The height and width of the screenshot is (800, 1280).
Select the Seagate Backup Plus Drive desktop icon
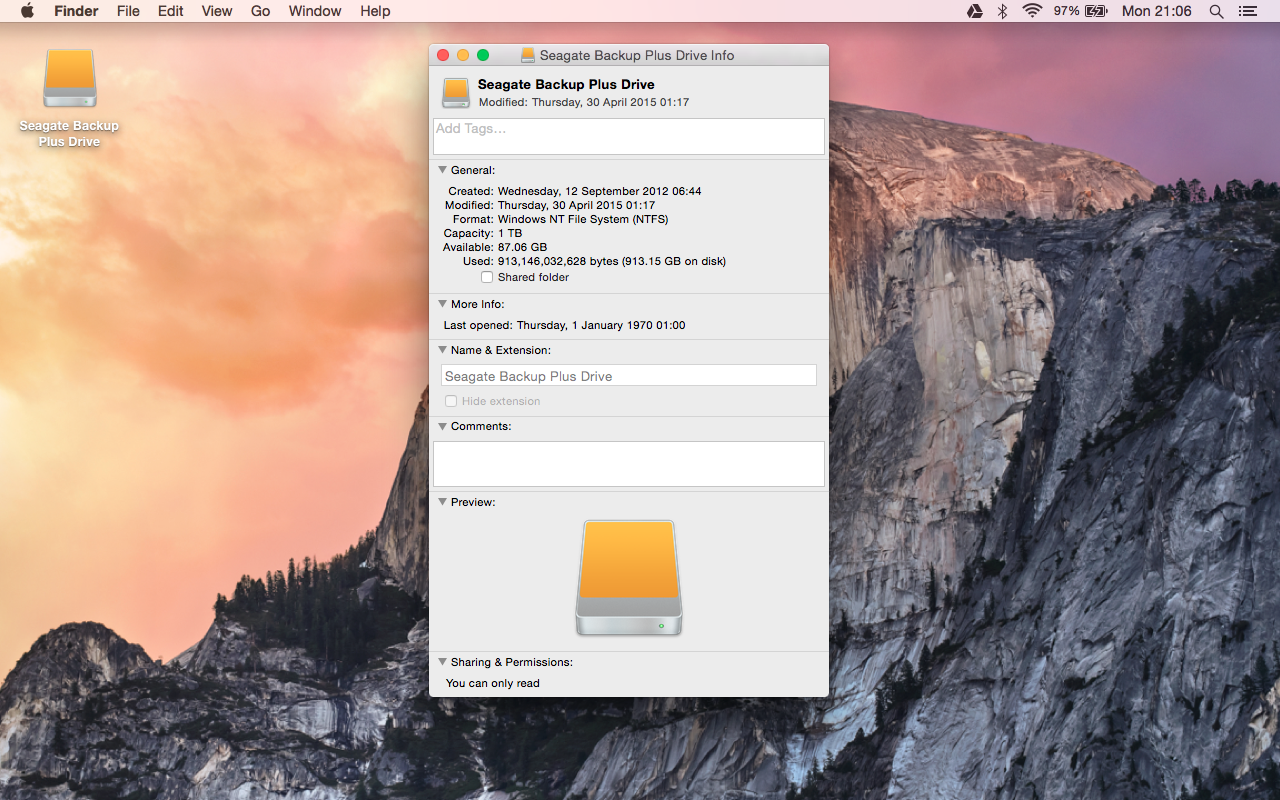70,79
